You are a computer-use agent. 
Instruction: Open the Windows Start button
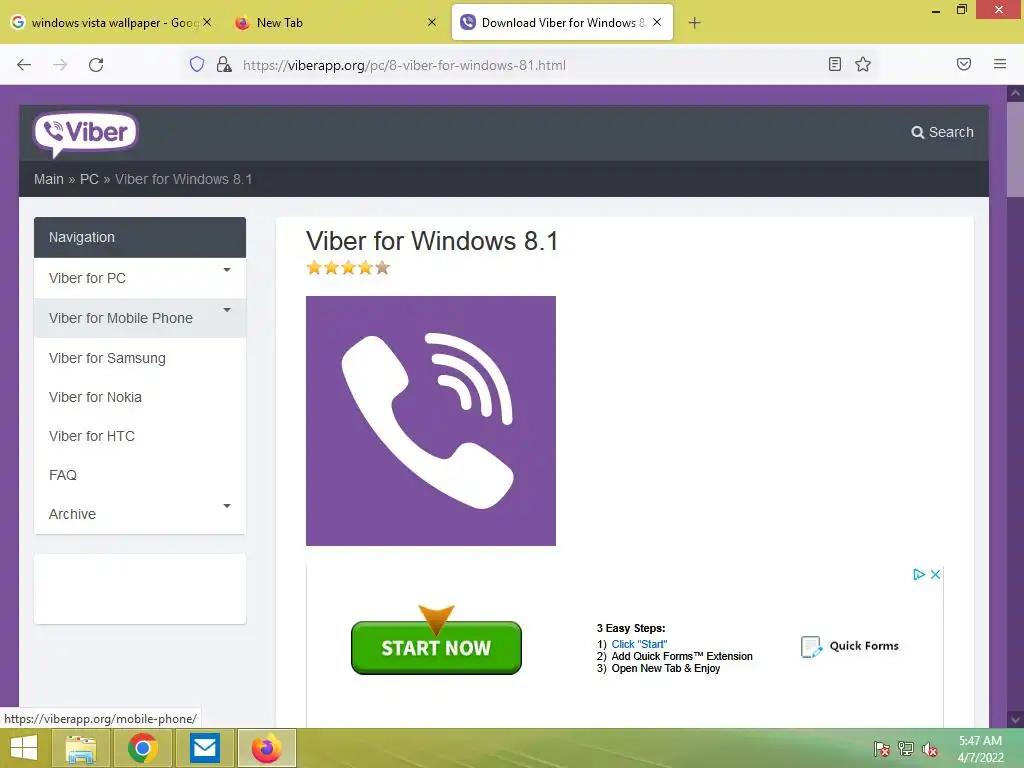(x=24, y=748)
